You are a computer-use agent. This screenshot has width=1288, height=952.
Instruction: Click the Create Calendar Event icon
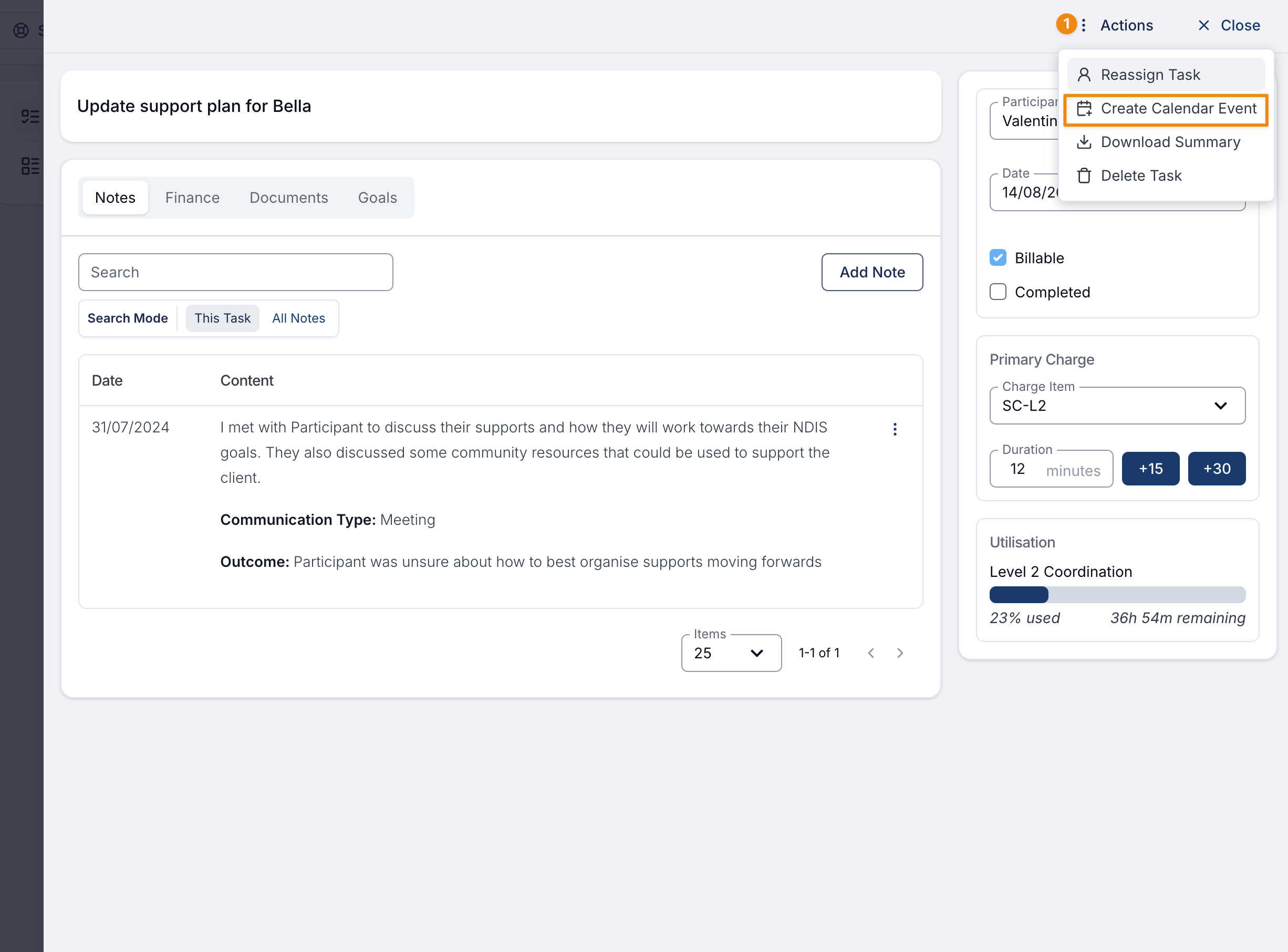tap(1084, 108)
